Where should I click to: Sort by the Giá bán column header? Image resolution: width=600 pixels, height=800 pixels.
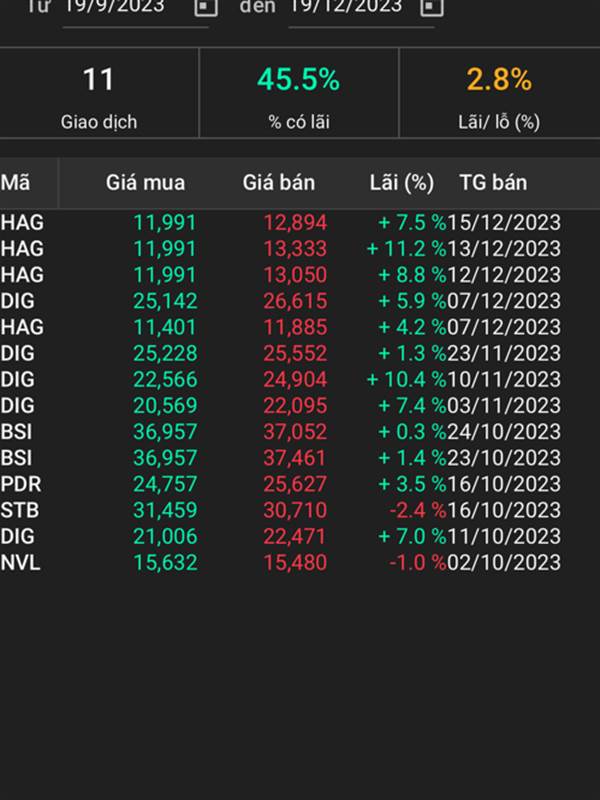coord(279,183)
